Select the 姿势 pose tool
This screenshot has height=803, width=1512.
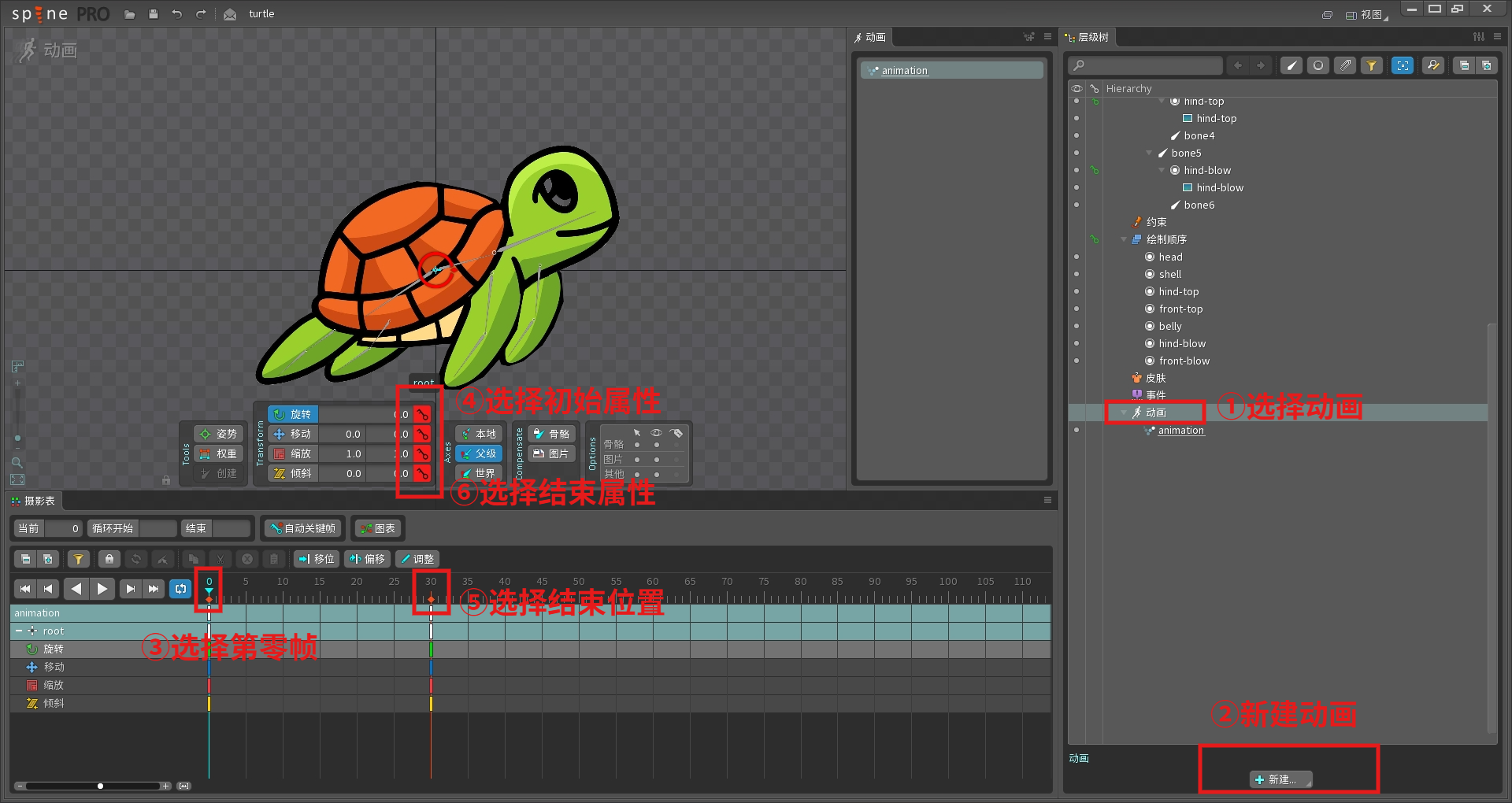click(218, 434)
